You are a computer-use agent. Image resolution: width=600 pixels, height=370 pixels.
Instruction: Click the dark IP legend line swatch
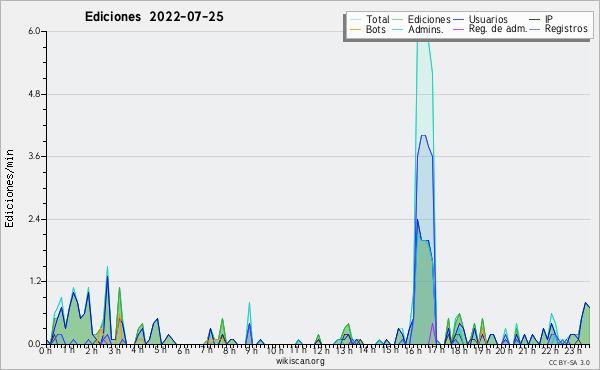pos(535,20)
